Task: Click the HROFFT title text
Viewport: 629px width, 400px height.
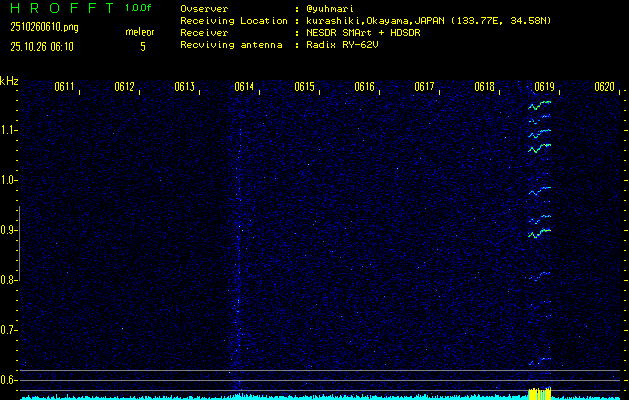Action: [x=55, y=8]
